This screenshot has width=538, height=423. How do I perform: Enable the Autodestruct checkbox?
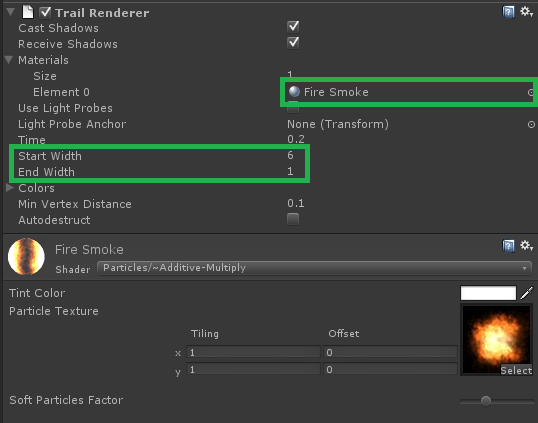[x=293, y=219]
